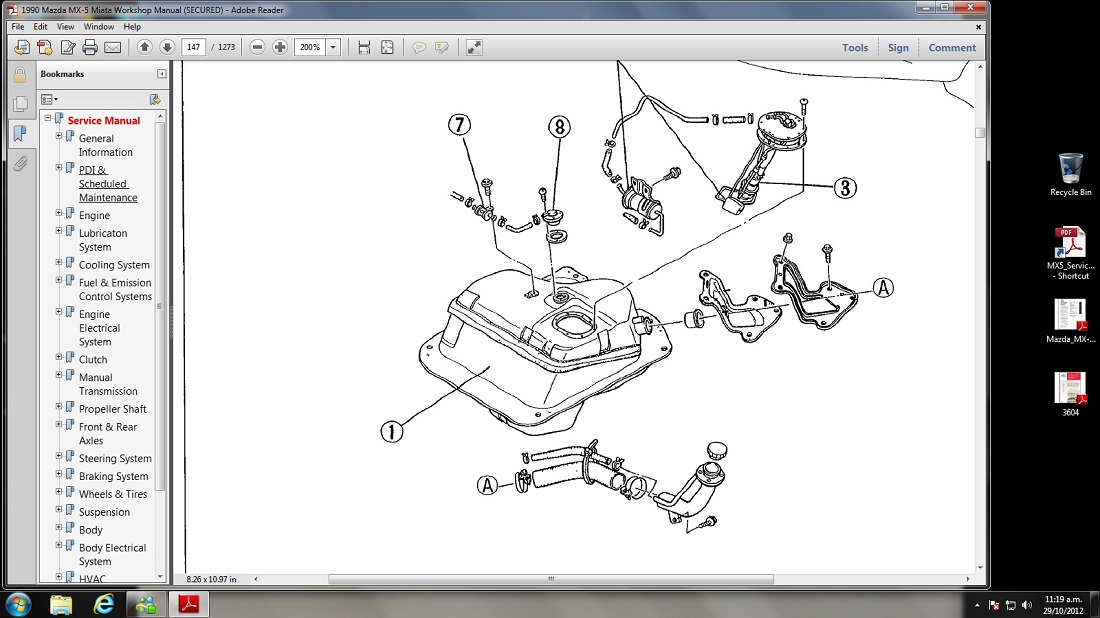Launch Internet Explorer from taskbar

click(104, 604)
